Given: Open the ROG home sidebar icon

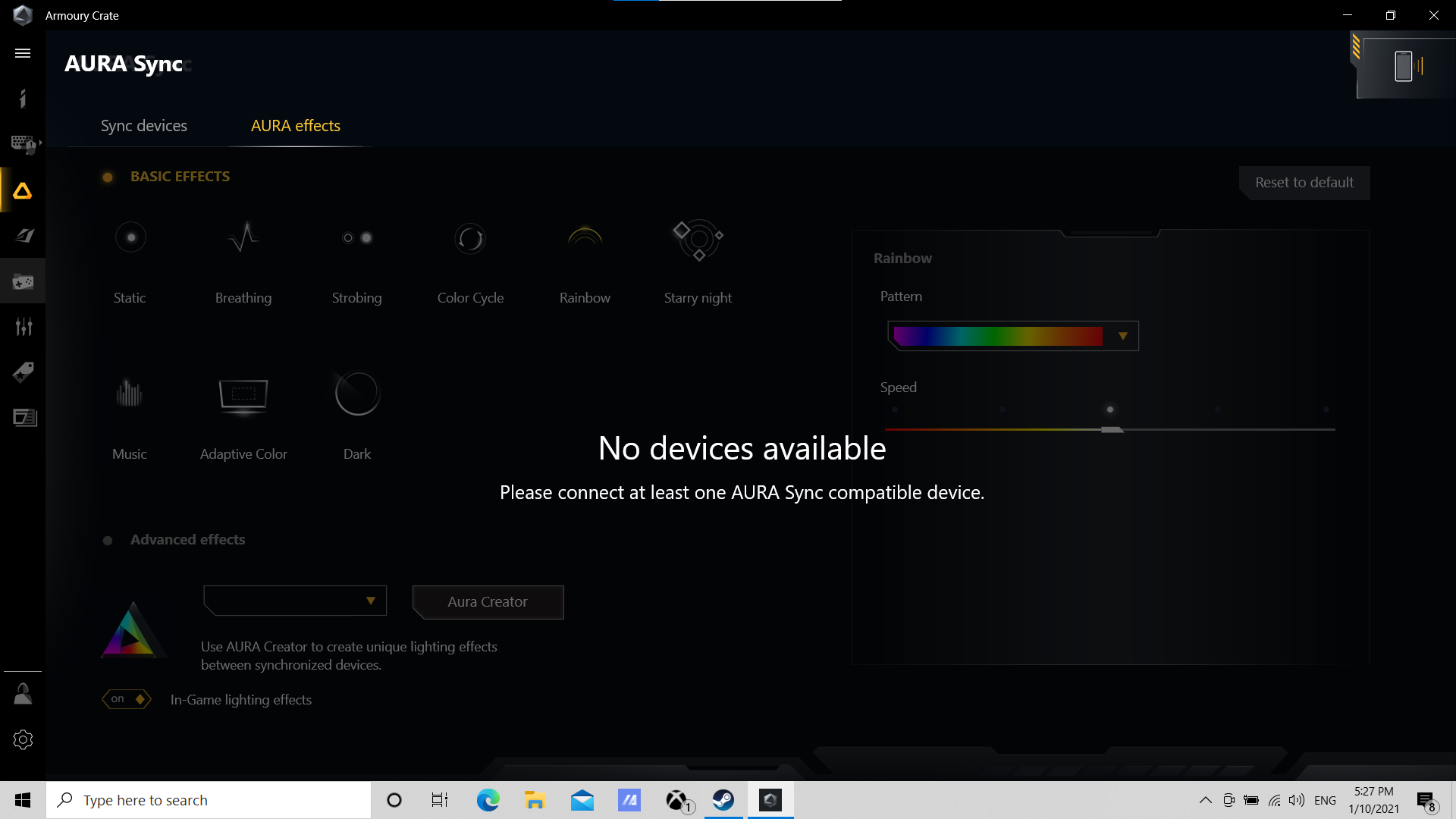Looking at the screenshot, I should coord(23,99).
